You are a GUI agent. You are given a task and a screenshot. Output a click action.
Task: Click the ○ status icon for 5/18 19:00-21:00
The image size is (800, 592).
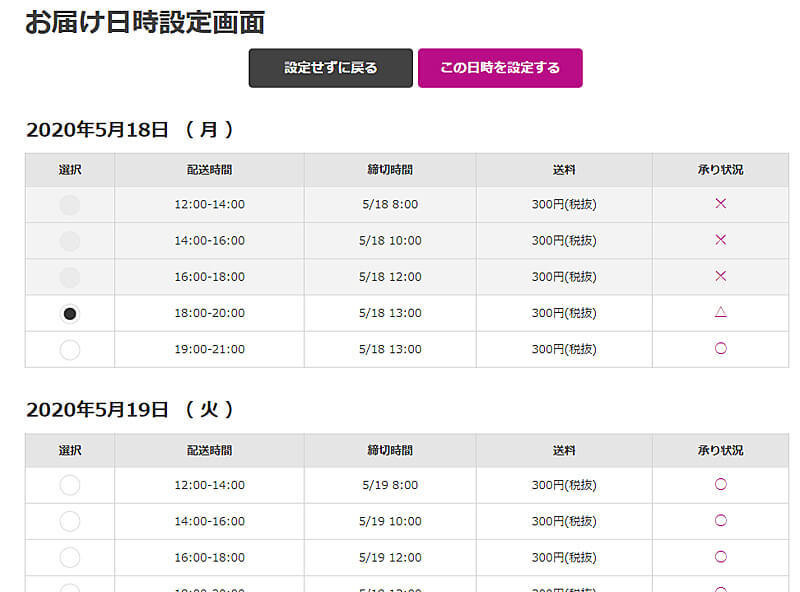pos(720,348)
